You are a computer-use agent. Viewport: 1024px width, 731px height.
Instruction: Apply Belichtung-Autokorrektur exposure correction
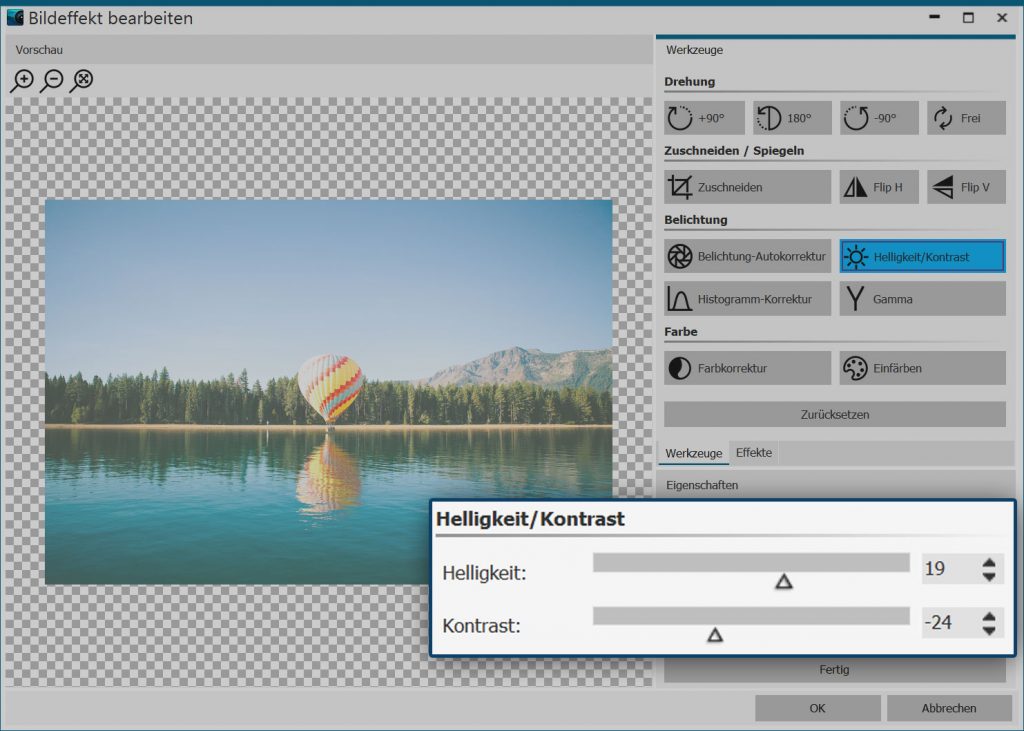(747, 257)
